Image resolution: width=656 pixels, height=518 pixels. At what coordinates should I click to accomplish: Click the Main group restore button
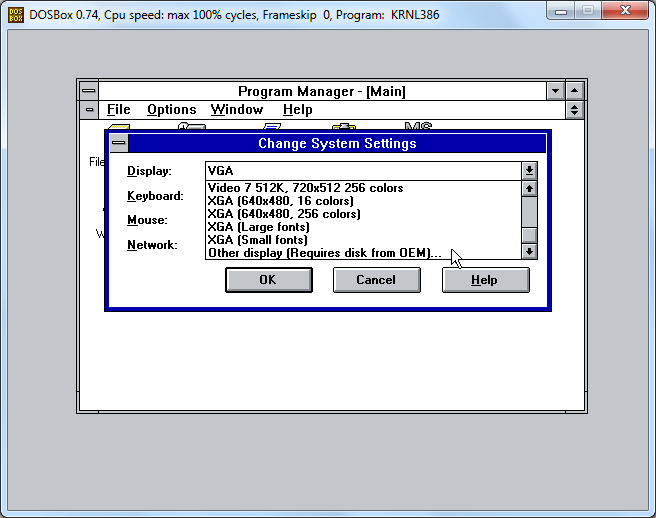pos(575,110)
